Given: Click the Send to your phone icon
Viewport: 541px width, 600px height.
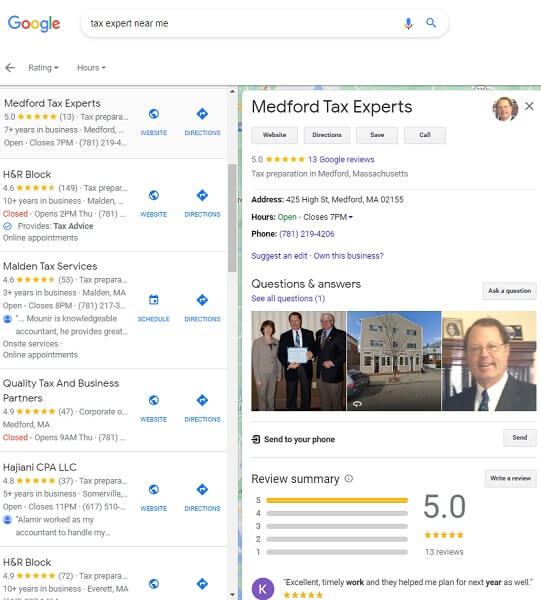Looking at the screenshot, I should tap(256, 439).
